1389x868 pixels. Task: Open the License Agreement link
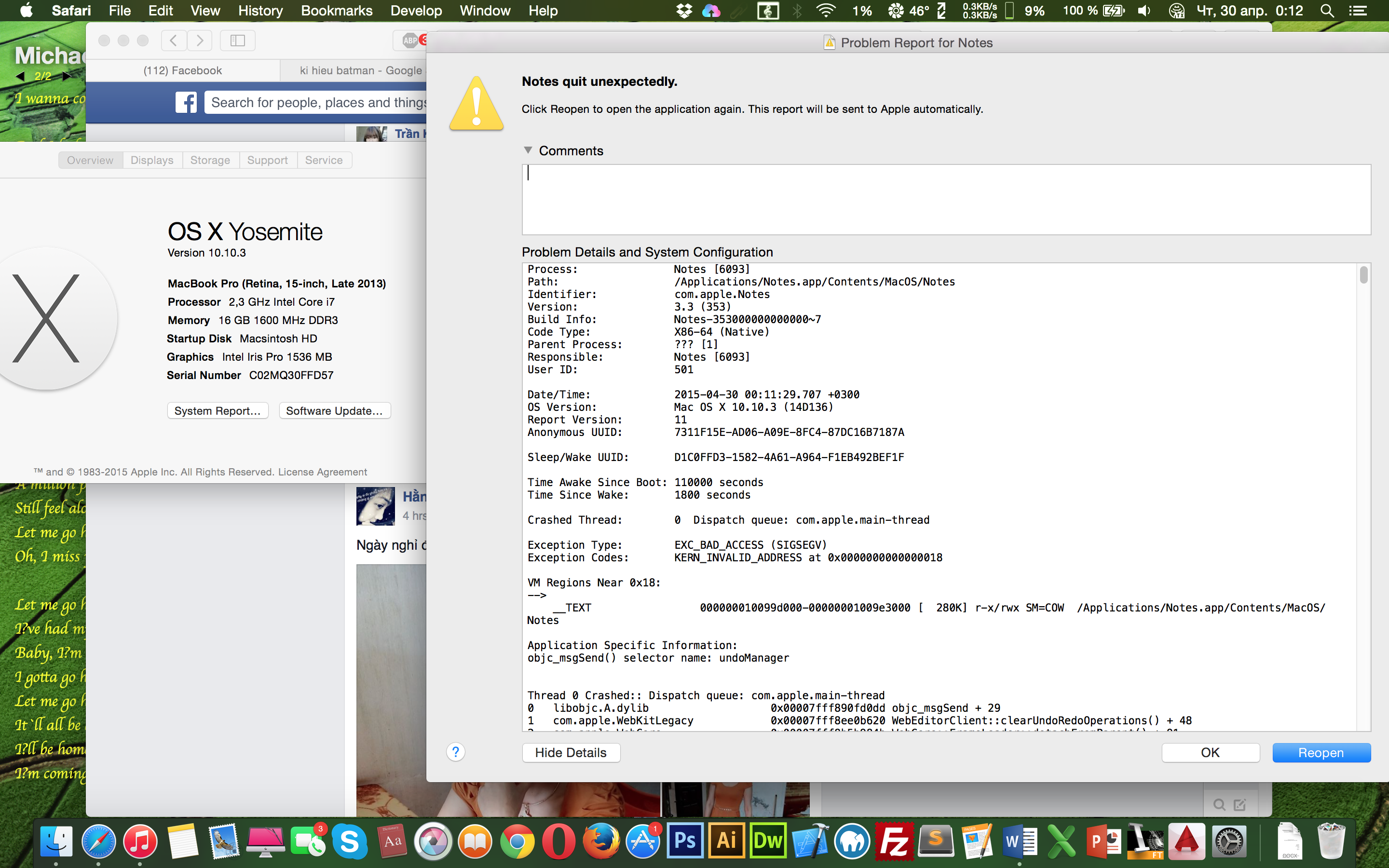pyautogui.click(x=323, y=472)
